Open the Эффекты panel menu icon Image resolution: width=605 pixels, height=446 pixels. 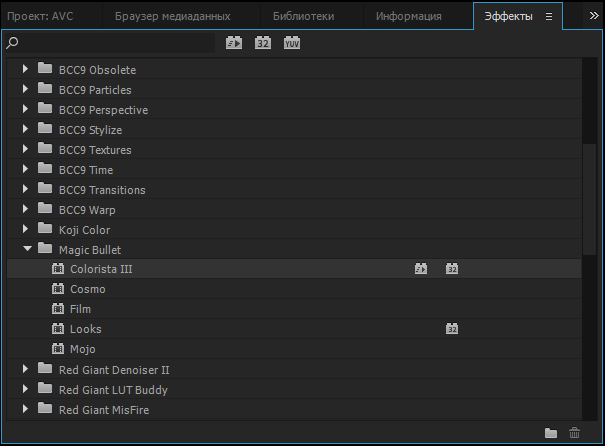549,17
